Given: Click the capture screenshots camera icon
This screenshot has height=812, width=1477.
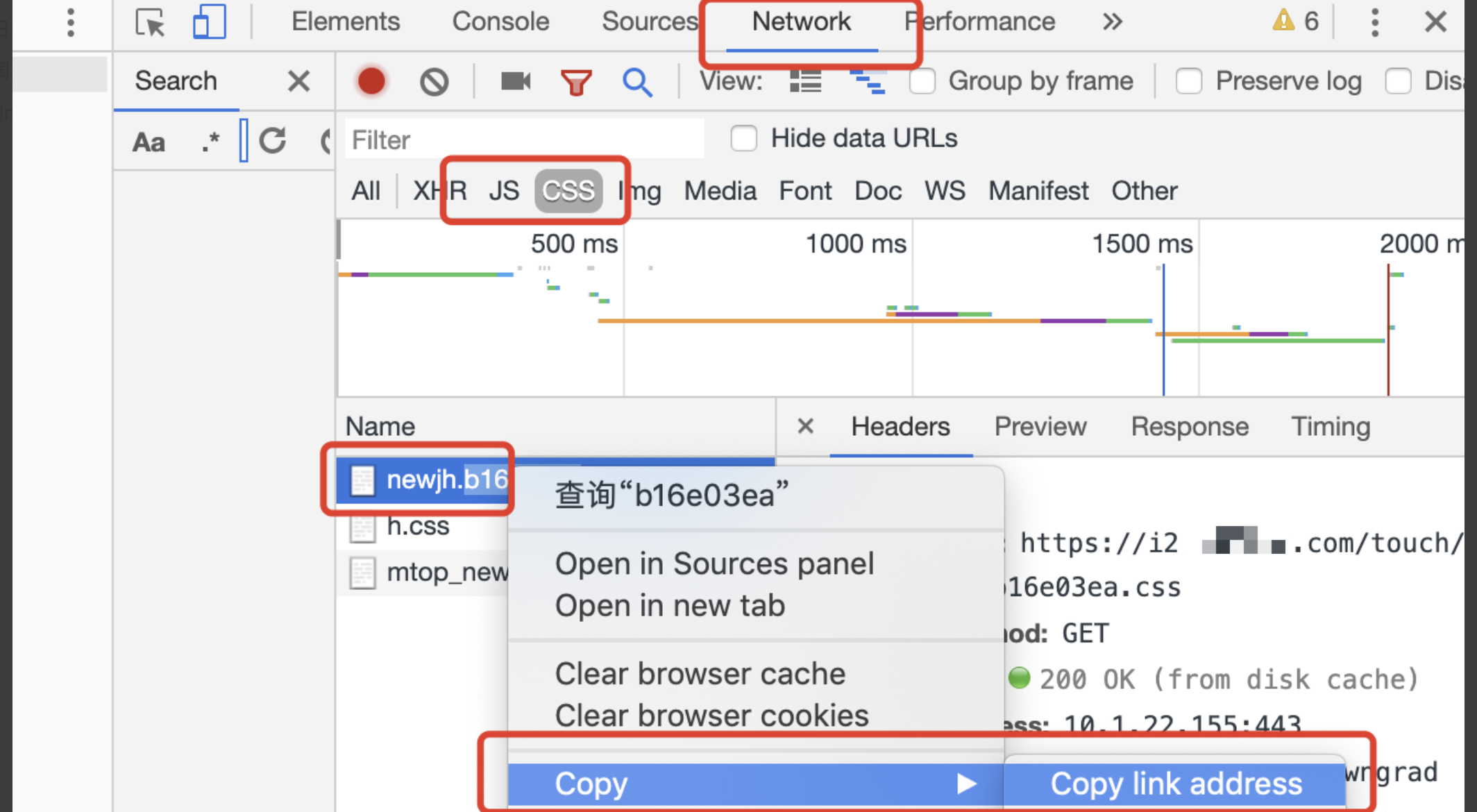Looking at the screenshot, I should pos(515,82).
